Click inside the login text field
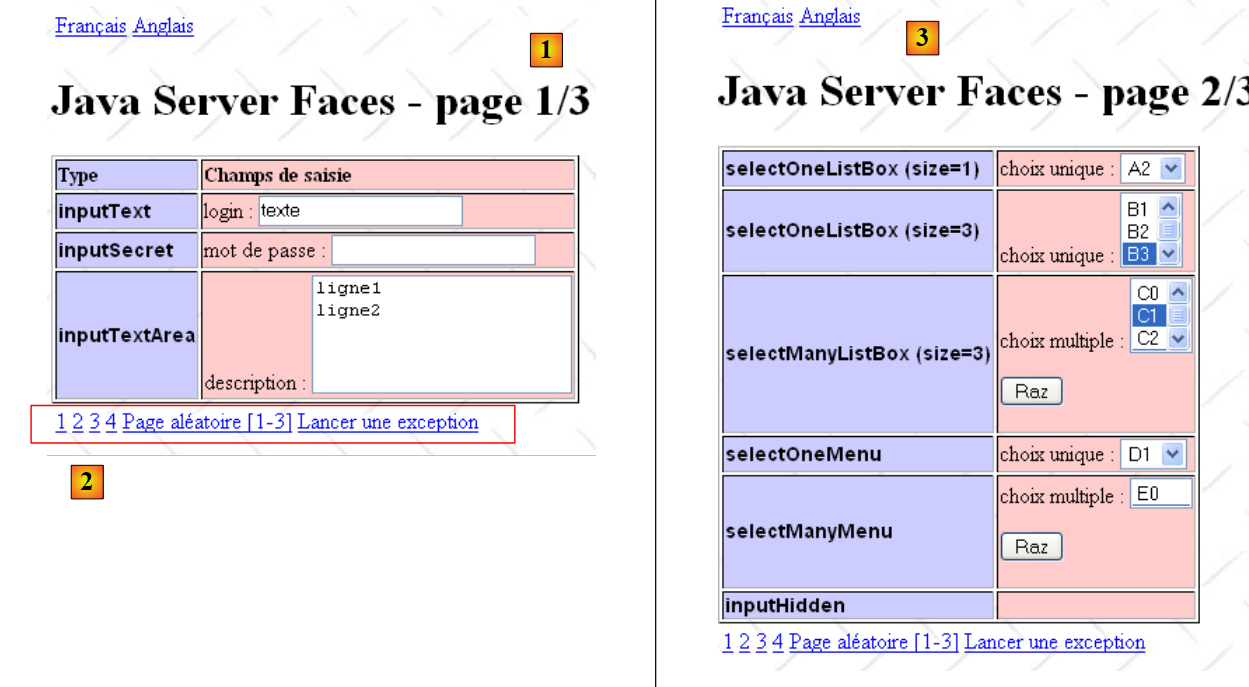This screenshot has height=687, width=1249. click(x=359, y=211)
